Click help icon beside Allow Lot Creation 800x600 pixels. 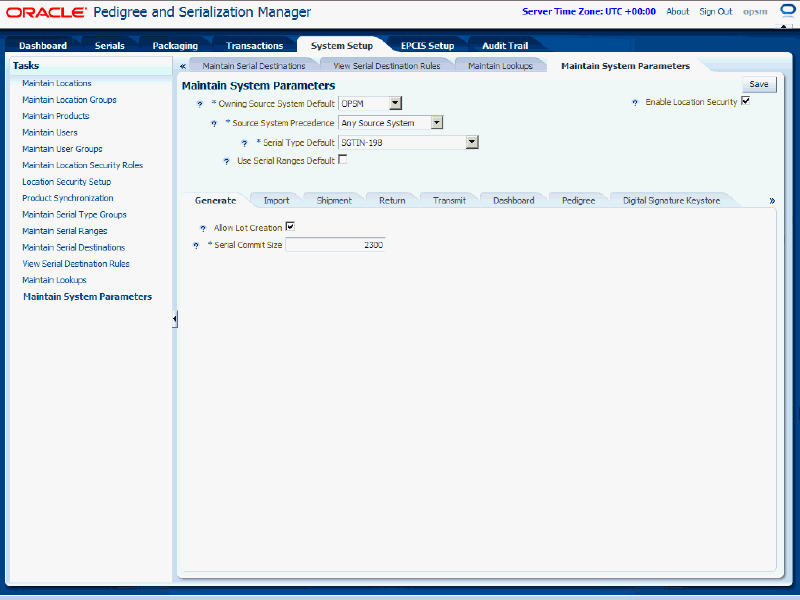point(203,229)
